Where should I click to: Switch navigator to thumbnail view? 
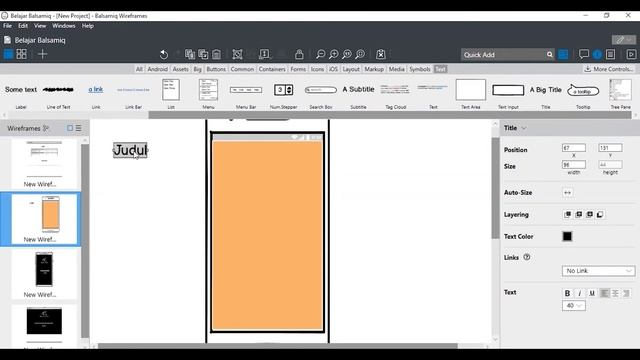click(70, 128)
